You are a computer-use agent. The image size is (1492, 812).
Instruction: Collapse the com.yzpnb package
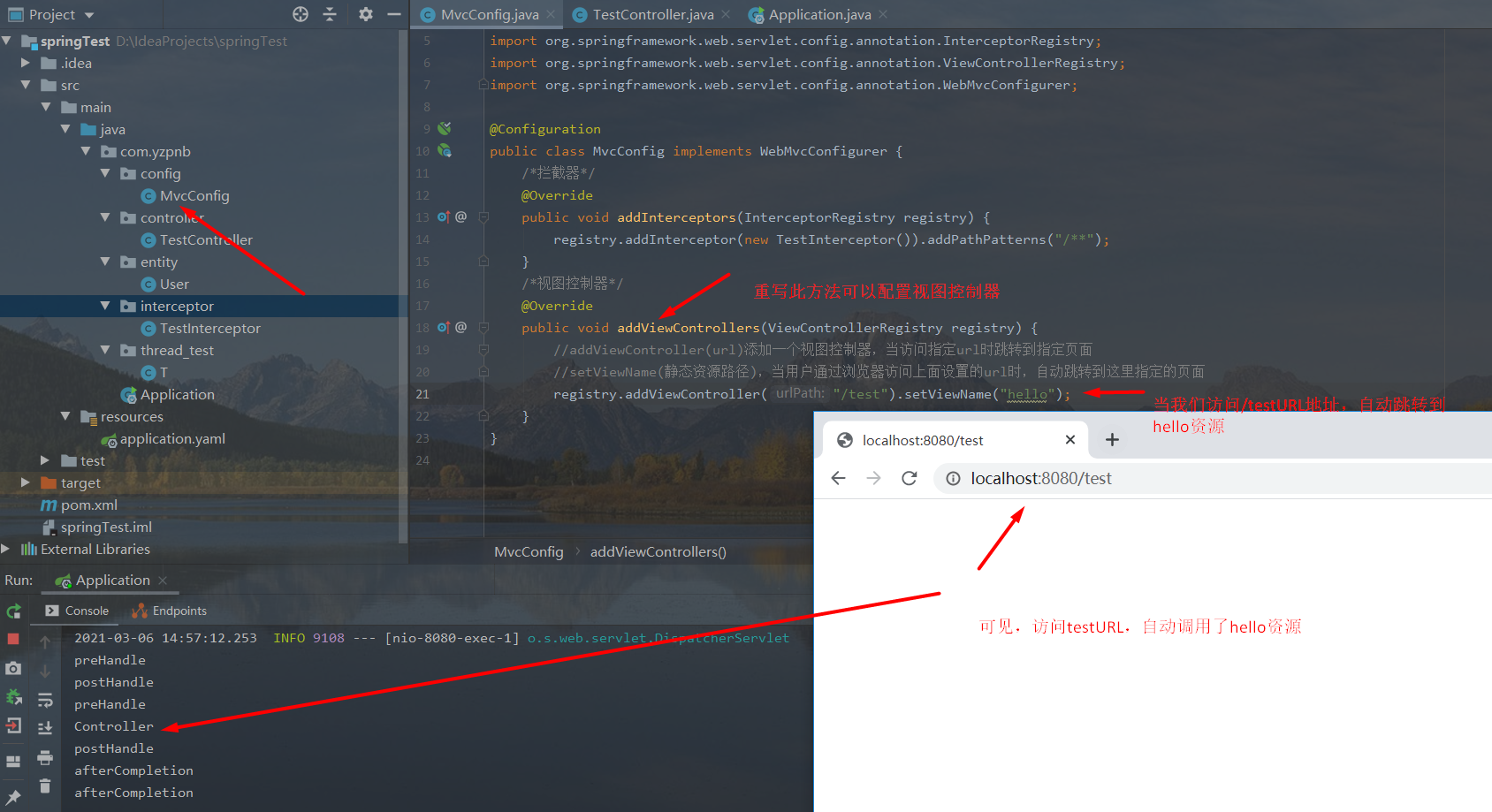86,151
